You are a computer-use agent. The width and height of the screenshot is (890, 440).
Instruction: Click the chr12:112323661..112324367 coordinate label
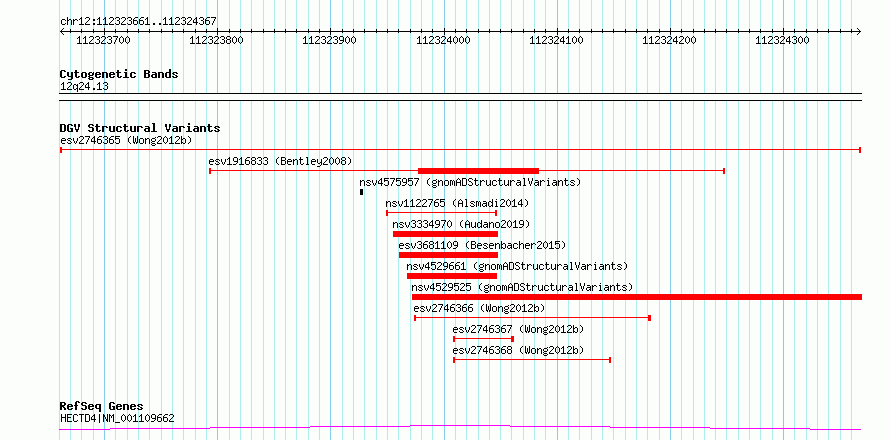[x=138, y=22]
